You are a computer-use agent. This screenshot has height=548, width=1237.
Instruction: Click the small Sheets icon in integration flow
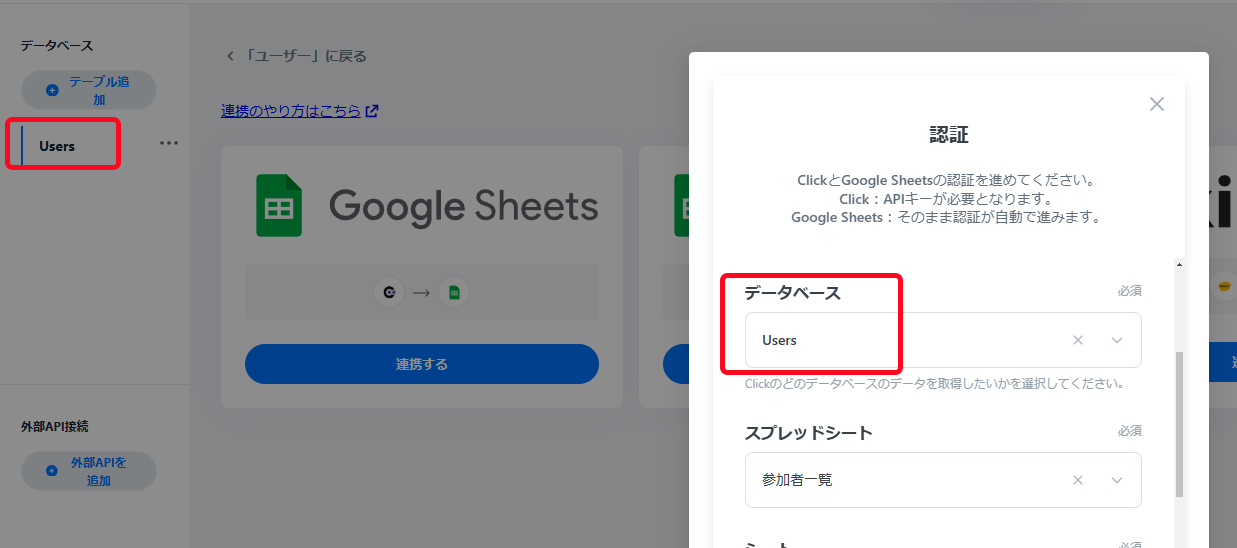tap(454, 293)
